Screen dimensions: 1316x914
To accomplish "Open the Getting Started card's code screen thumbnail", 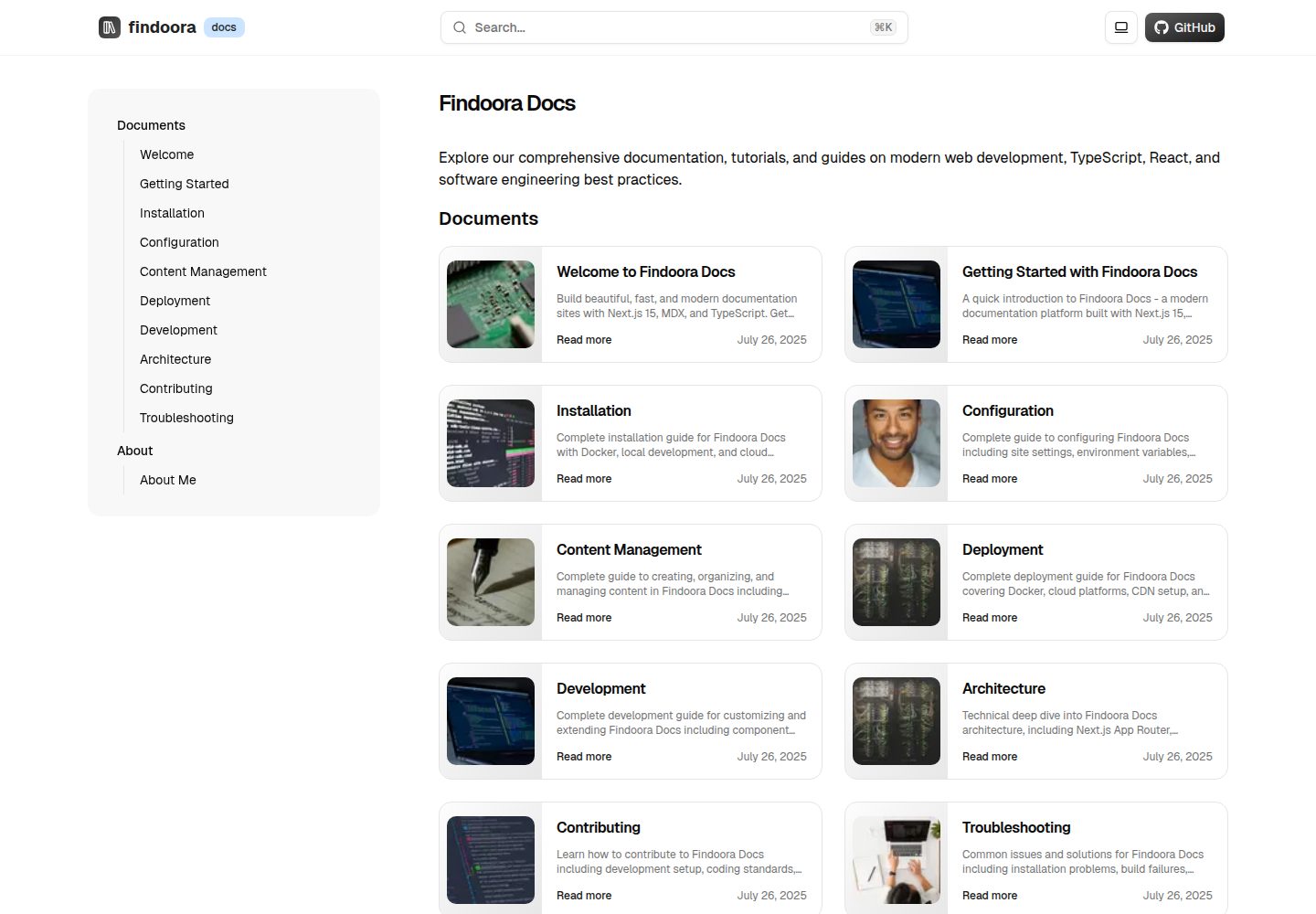I will point(897,304).
